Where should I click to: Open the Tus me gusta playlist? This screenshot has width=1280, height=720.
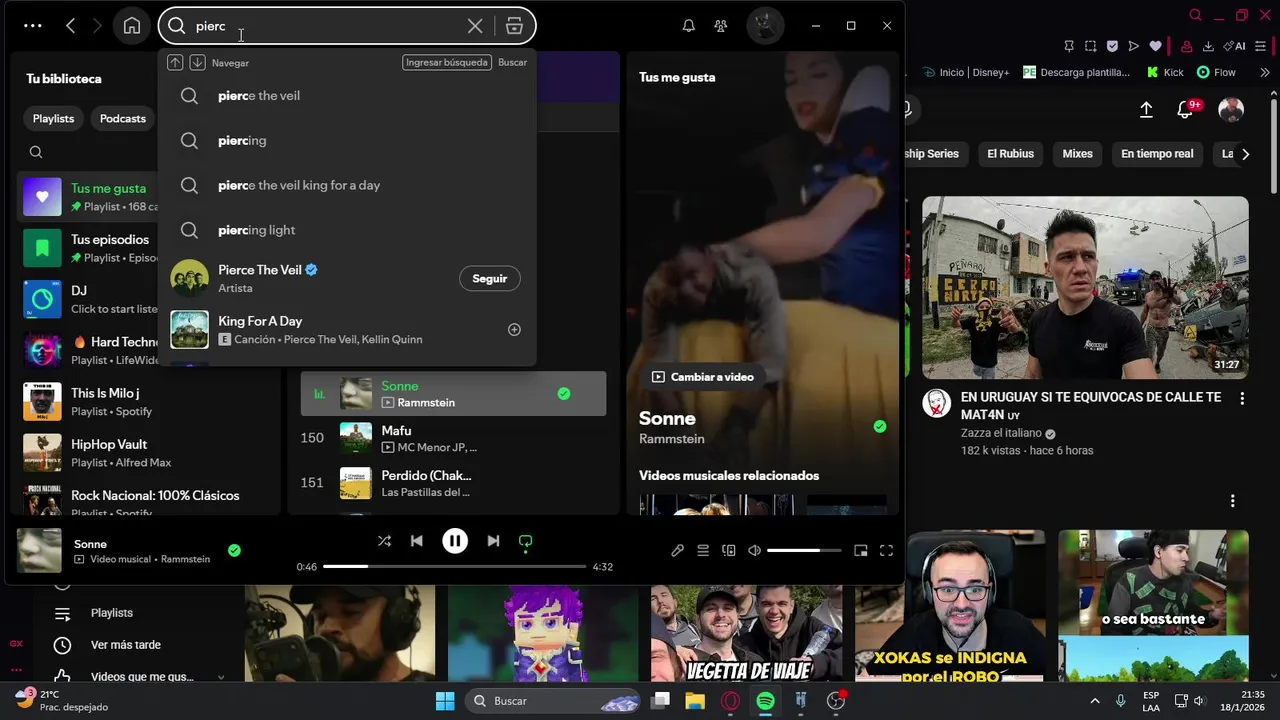pos(90,197)
